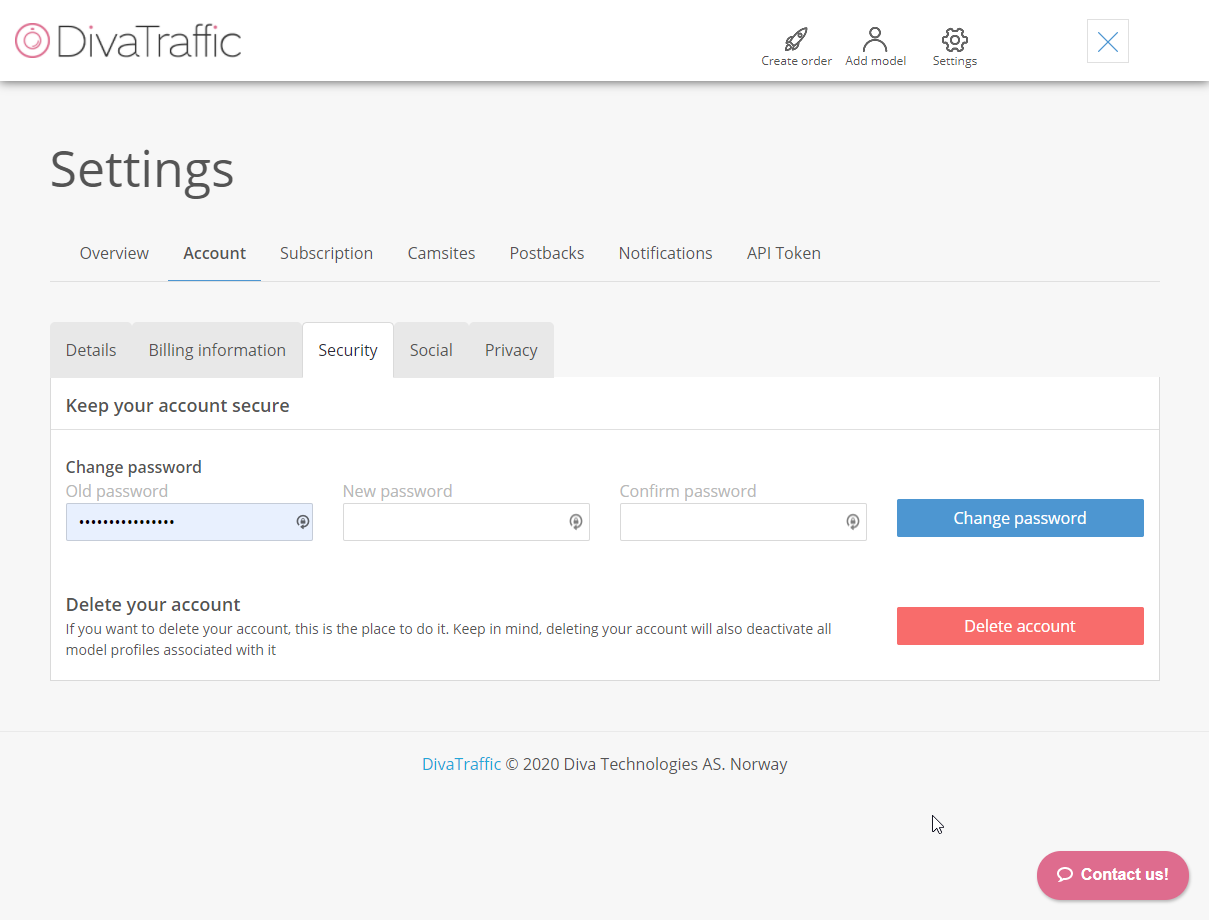The width and height of the screenshot is (1209, 920).
Task: Switch to the Overview tab
Action: click(114, 253)
